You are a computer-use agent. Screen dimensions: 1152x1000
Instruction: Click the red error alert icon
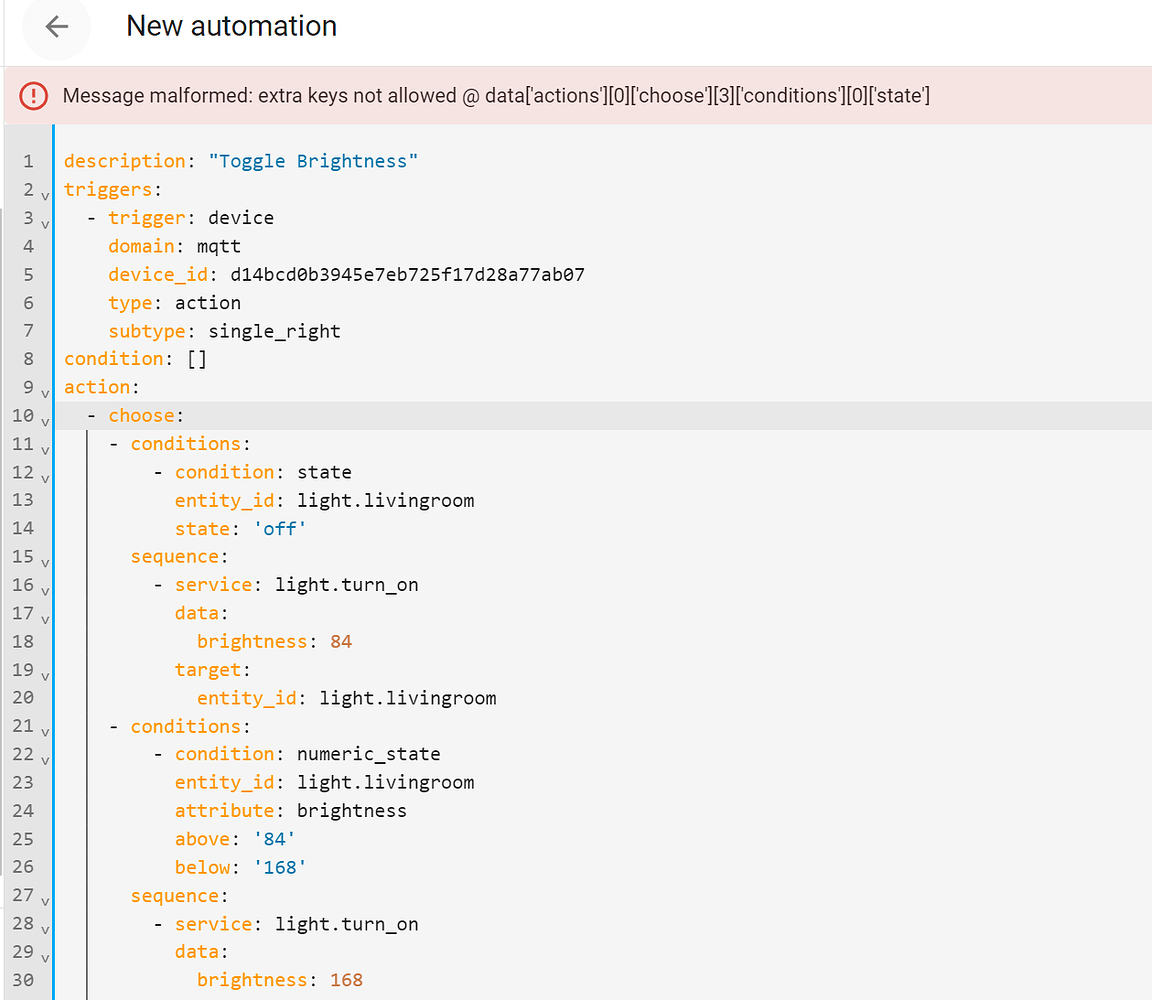click(31, 95)
